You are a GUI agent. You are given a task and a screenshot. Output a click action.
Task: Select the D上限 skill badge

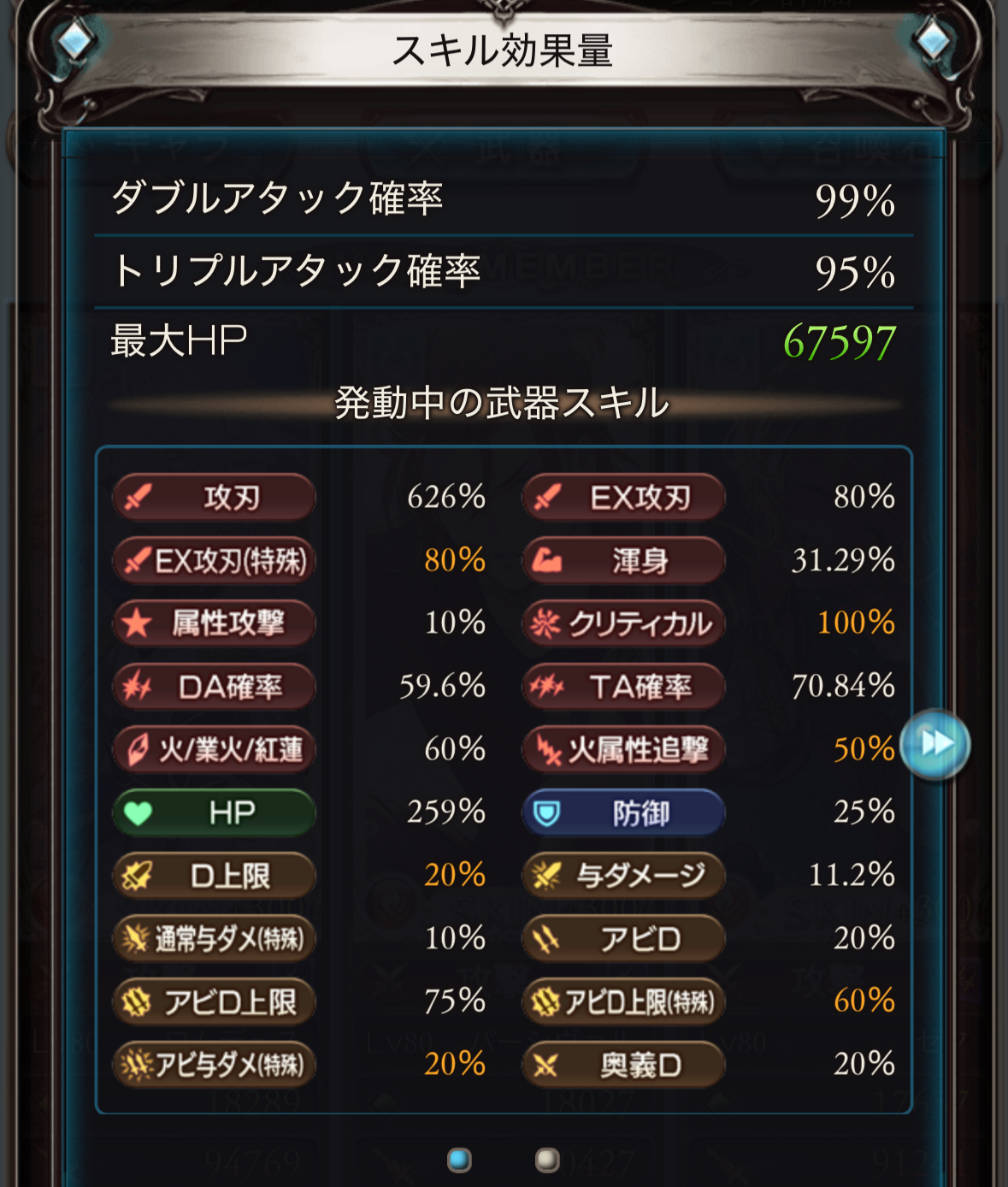(x=214, y=876)
